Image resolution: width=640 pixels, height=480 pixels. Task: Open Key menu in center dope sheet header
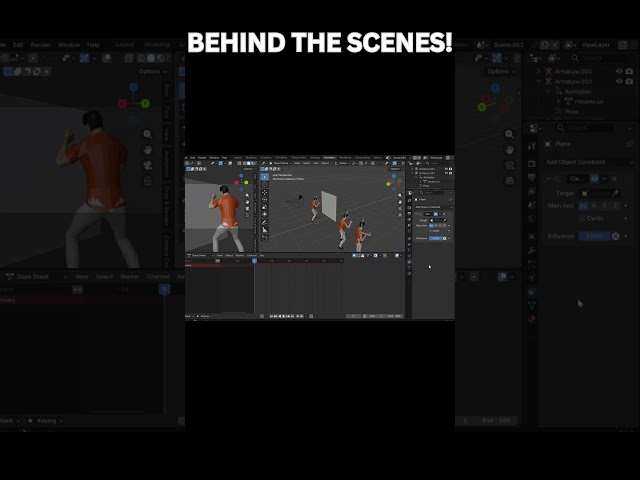(x=262, y=256)
